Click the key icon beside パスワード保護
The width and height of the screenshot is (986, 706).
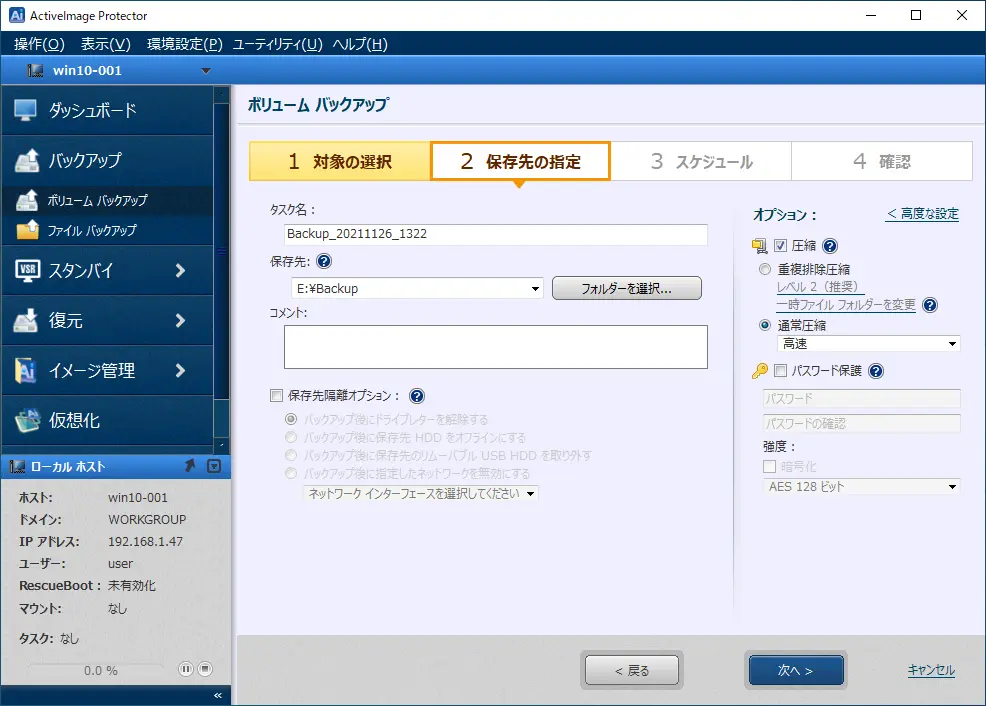coord(760,371)
